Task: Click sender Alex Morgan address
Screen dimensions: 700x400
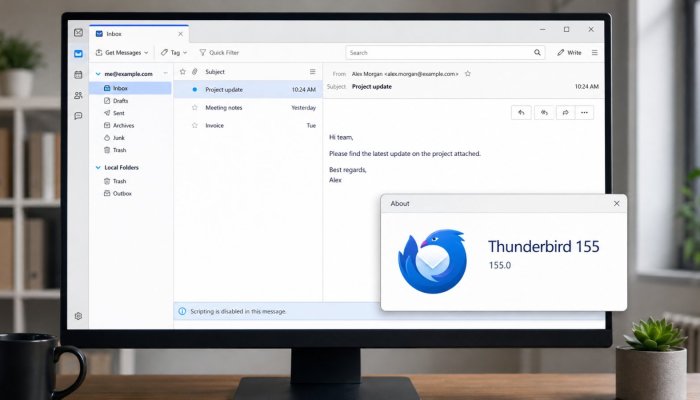Action: 405,74
